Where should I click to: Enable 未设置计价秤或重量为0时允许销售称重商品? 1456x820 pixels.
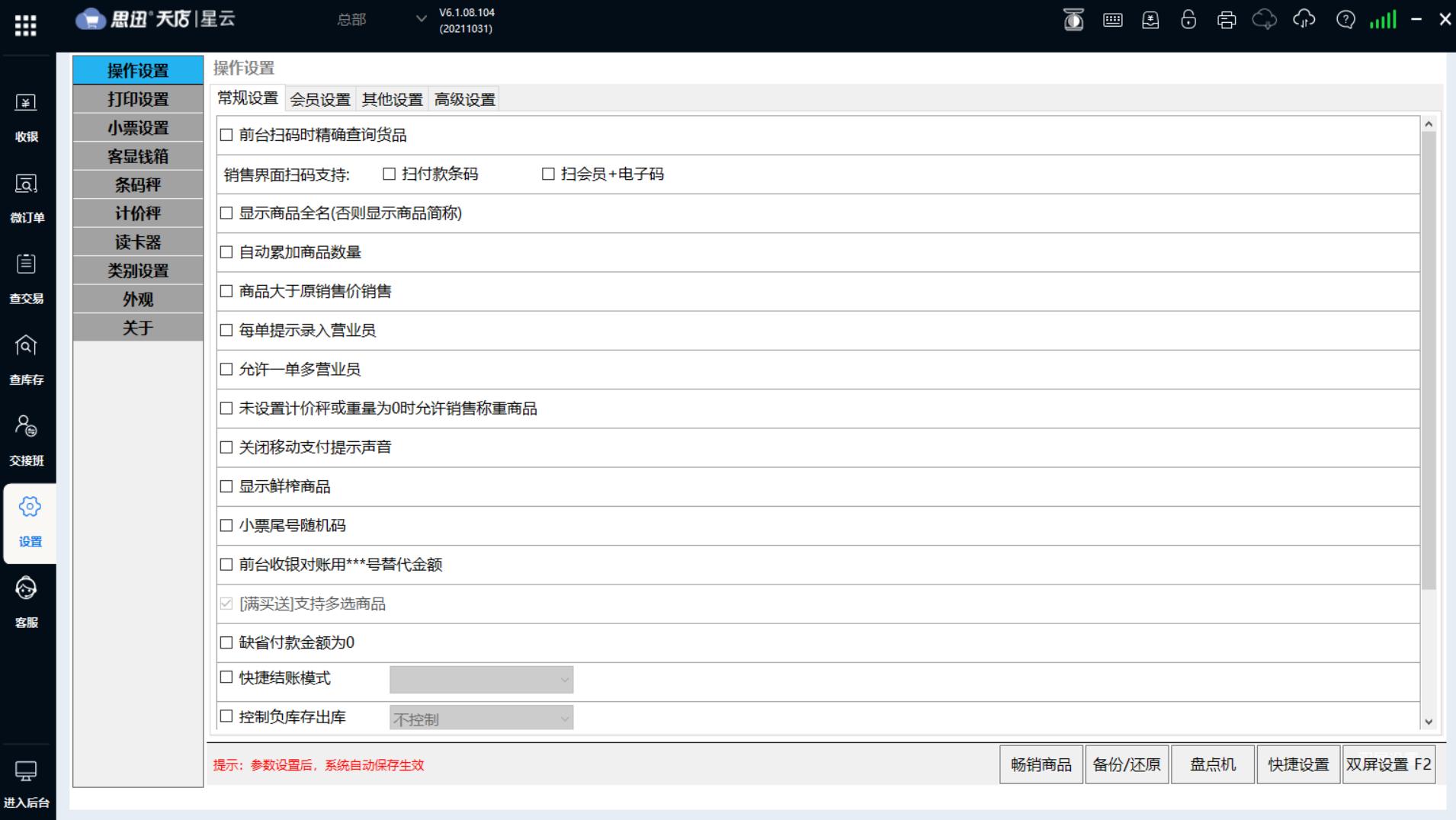(x=226, y=408)
